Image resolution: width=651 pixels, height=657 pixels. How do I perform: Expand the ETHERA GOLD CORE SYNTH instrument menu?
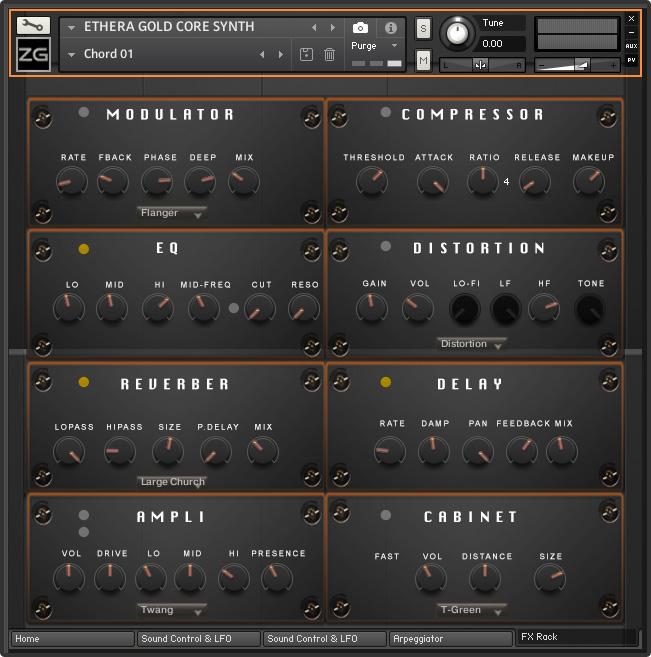(x=71, y=28)
